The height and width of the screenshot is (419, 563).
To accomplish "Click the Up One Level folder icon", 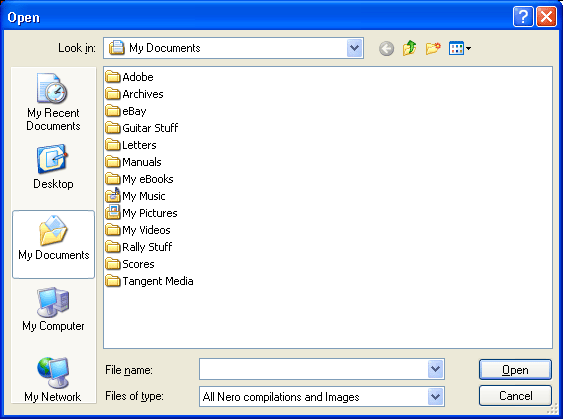I will [x=409, y=48].
